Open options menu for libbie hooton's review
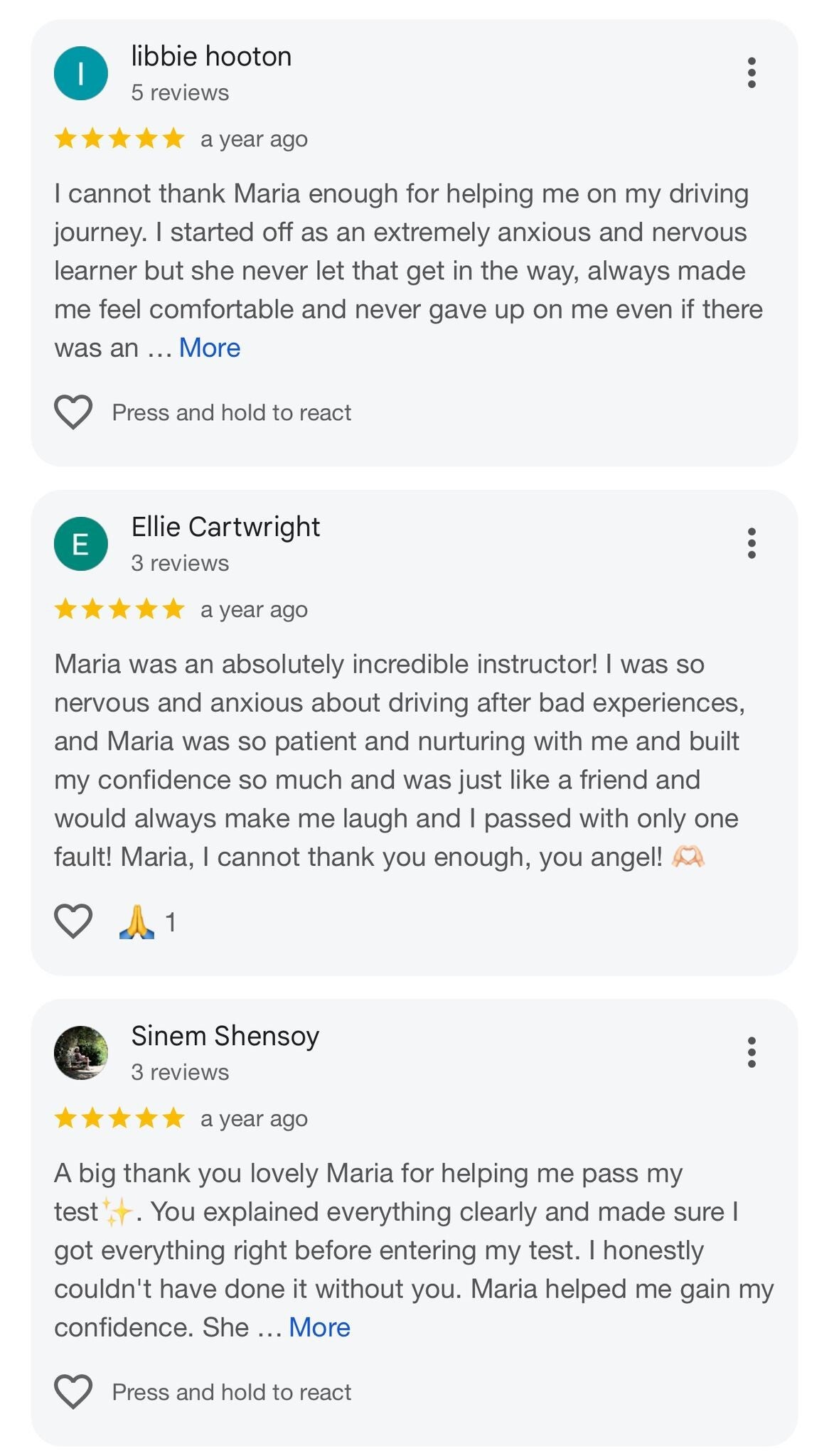This screenshot has height=1456, width=829. click(x=751, y=73)
